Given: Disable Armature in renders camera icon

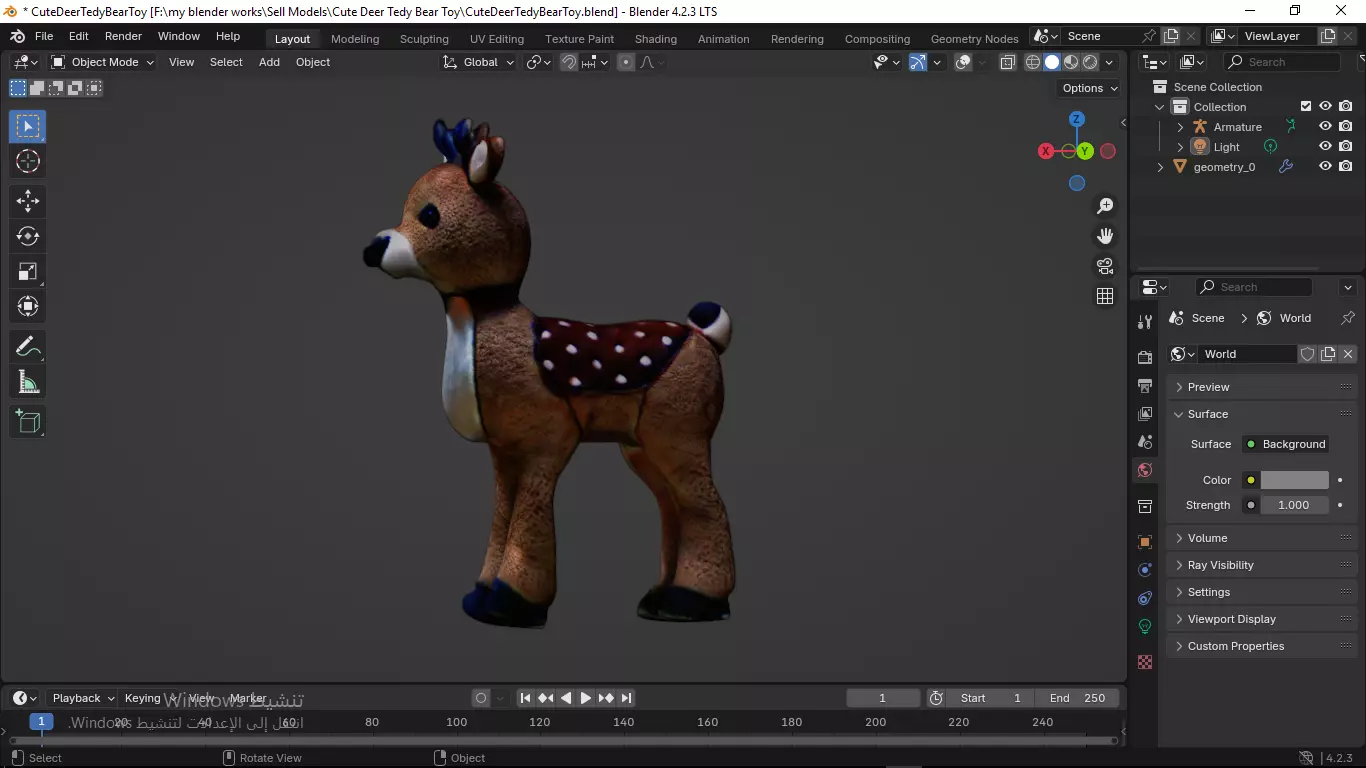Looking at the screenshot, I should tap(1346, 126).
